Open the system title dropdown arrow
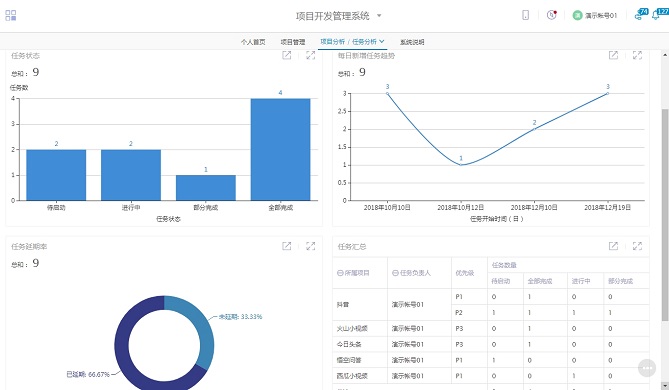 pyautogui.click(x=379, y=16)
